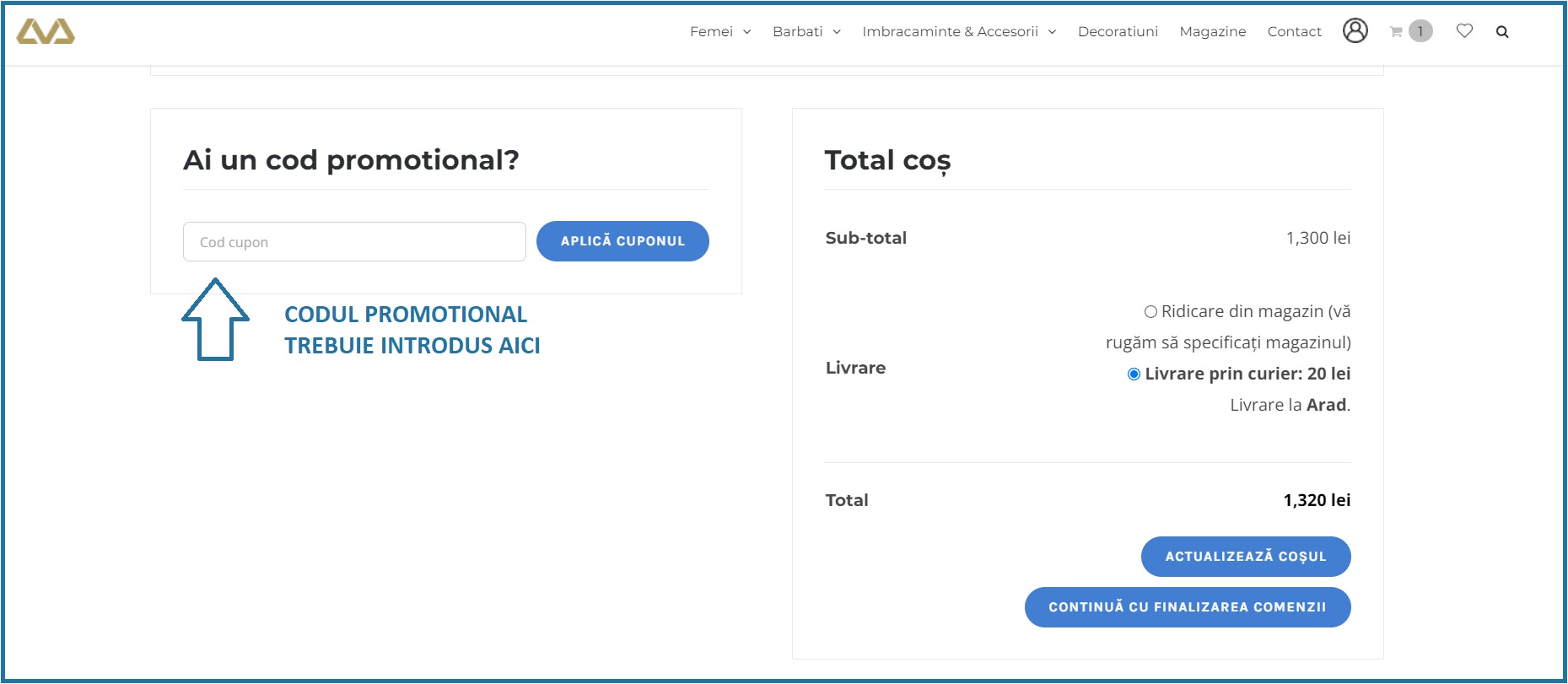Select Livrare prin curier radio option

[x=1134, y=374]
